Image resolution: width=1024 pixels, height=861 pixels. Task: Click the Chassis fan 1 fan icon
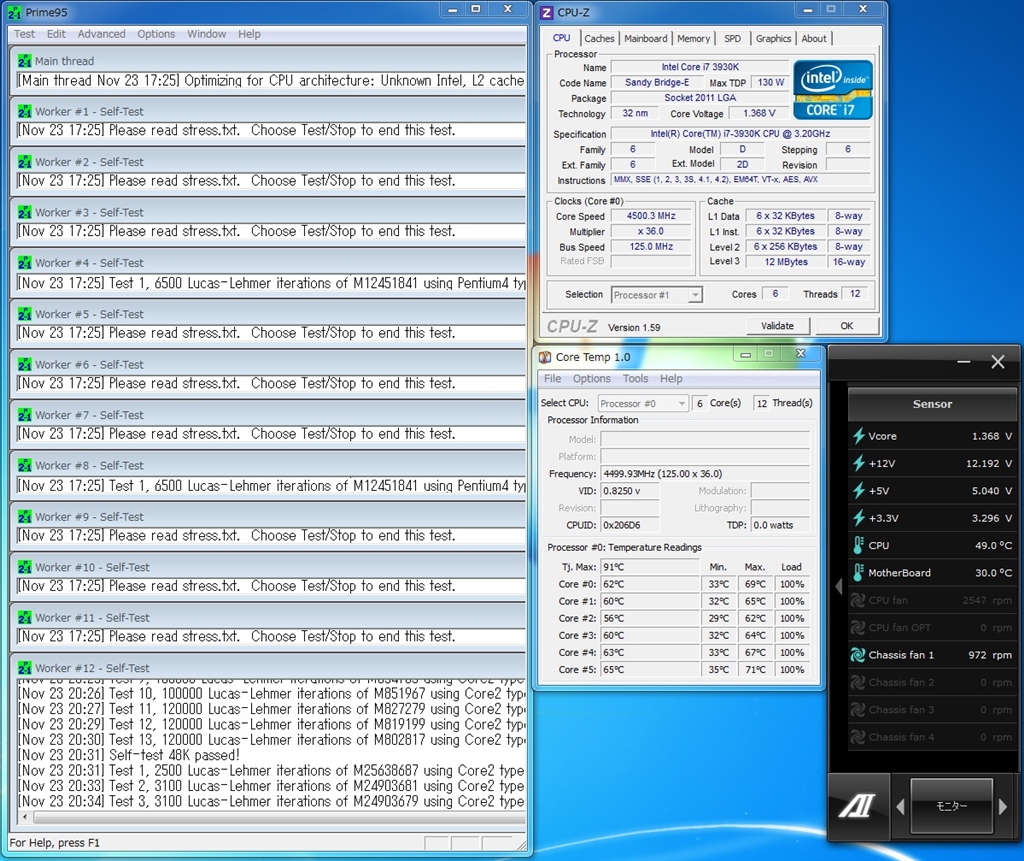coord(857,655)
